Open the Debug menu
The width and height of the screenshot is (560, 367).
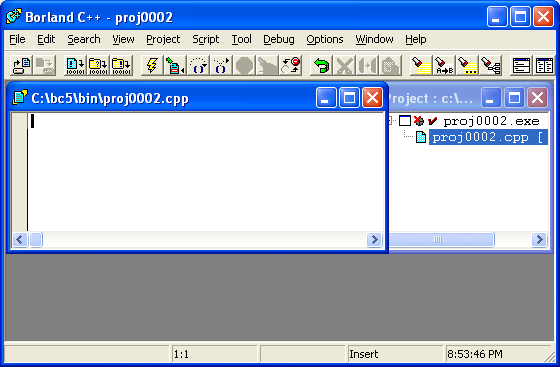tap(279, 39)
